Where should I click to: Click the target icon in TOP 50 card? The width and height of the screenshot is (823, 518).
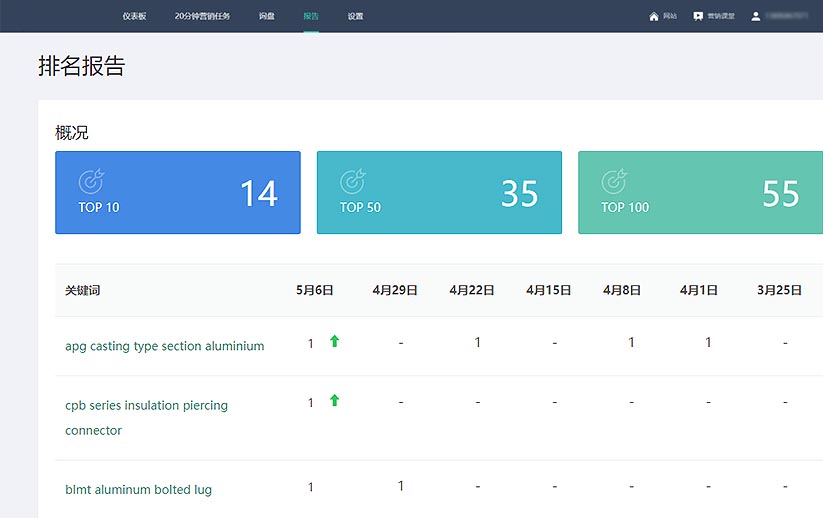pyautogui.click(x=353, y=182)
